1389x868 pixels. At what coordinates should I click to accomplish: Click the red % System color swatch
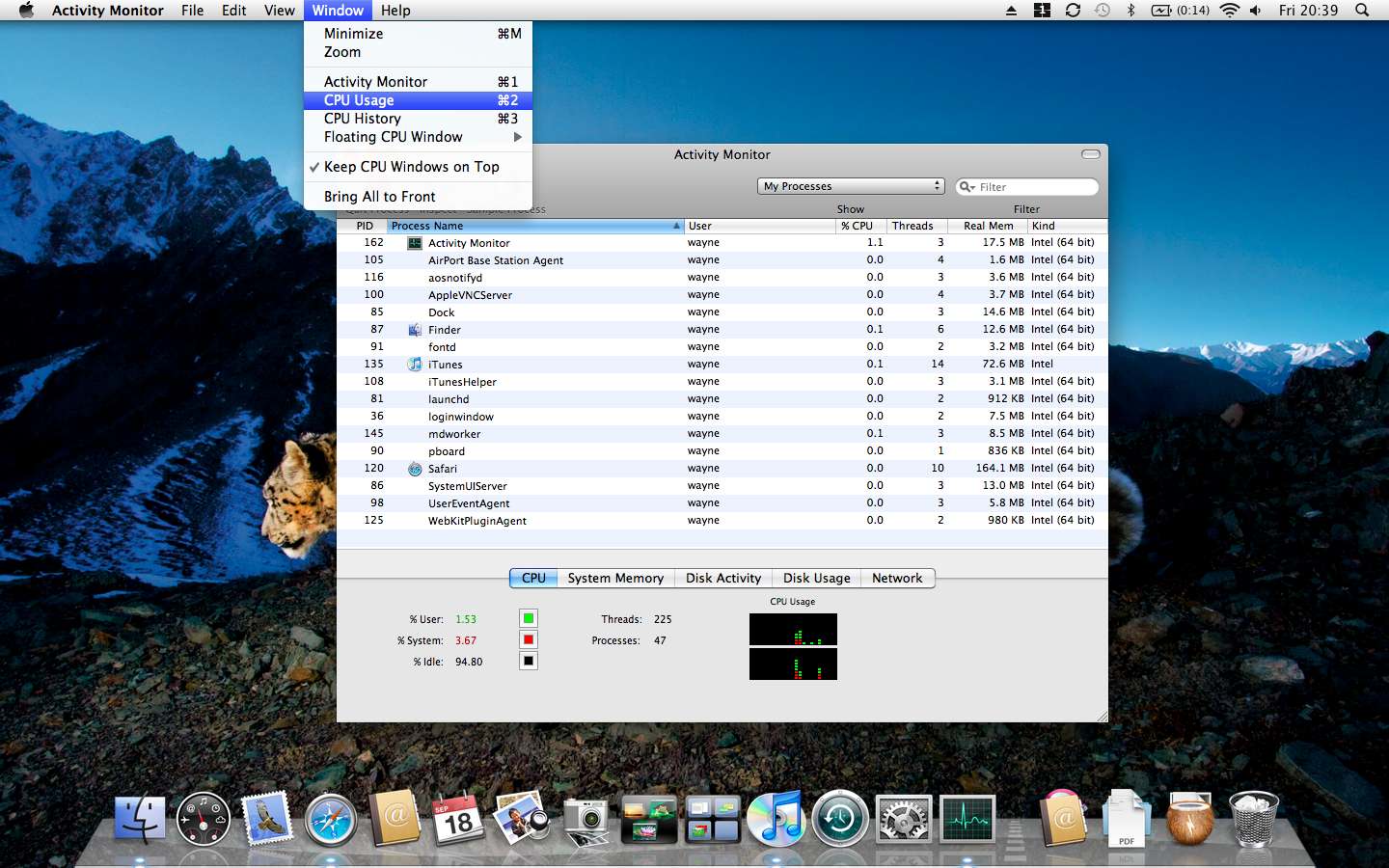[529, 639]
